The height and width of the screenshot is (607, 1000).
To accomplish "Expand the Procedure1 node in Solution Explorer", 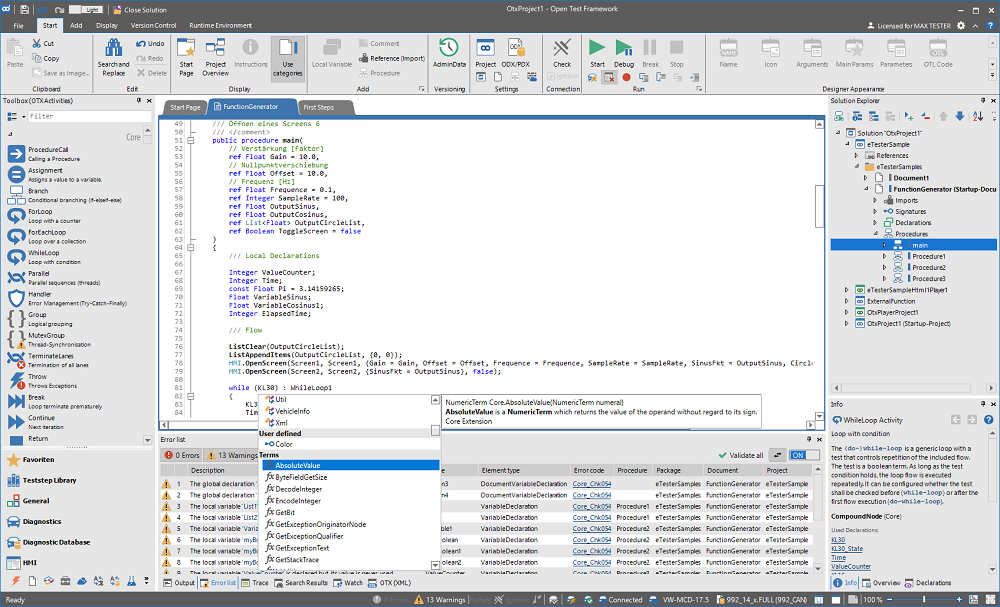I will click(x=884, y=256).
